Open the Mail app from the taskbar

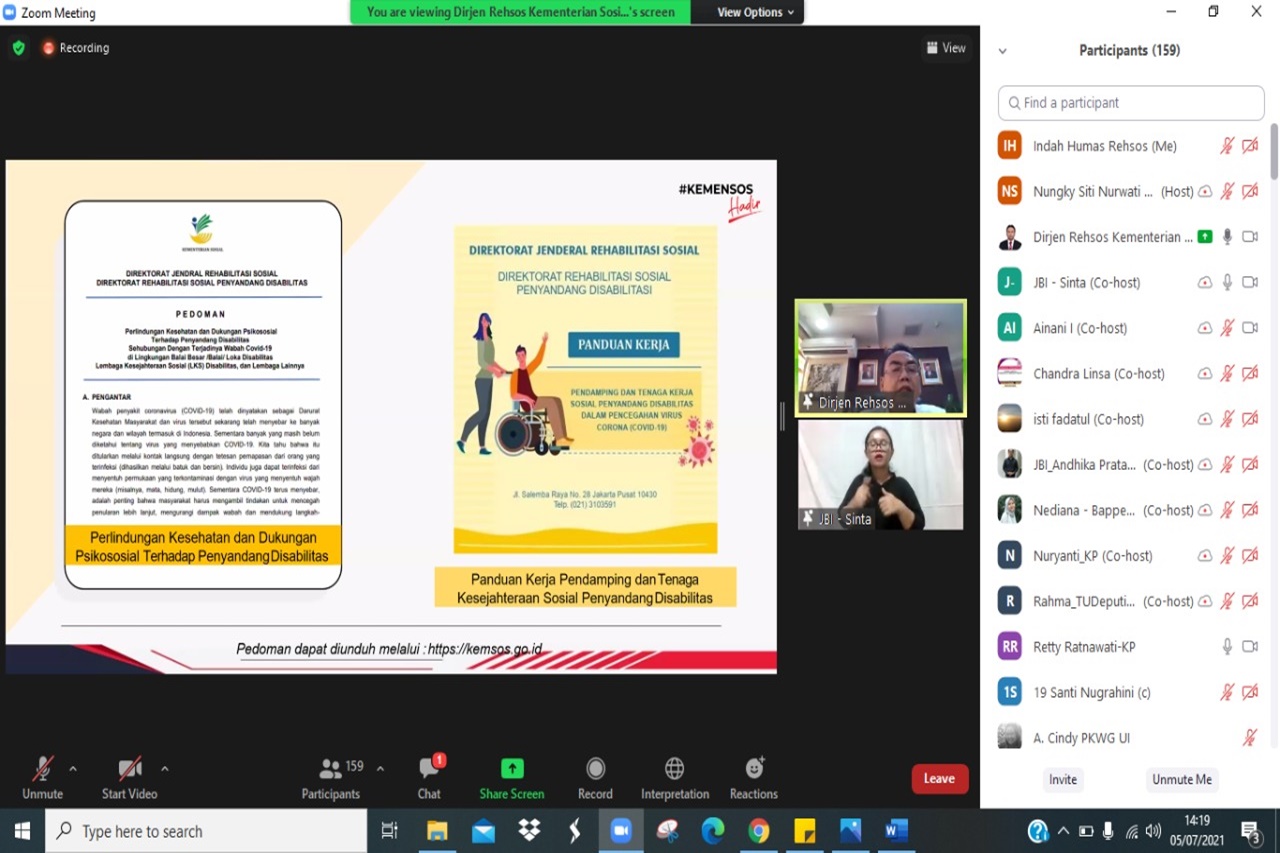click(x=483, y=831)
